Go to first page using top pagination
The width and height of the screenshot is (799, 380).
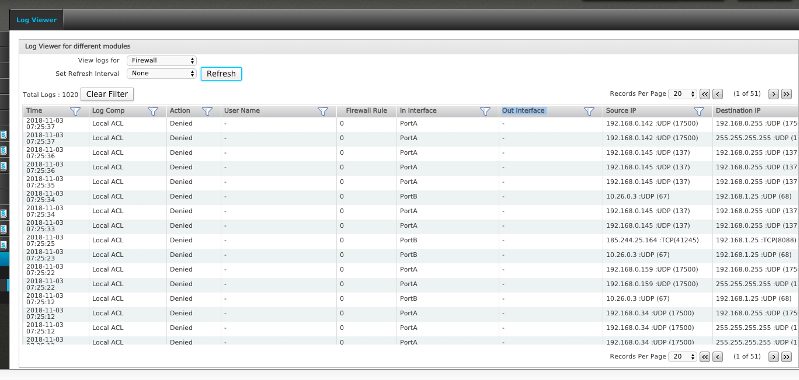click(705, 94)
